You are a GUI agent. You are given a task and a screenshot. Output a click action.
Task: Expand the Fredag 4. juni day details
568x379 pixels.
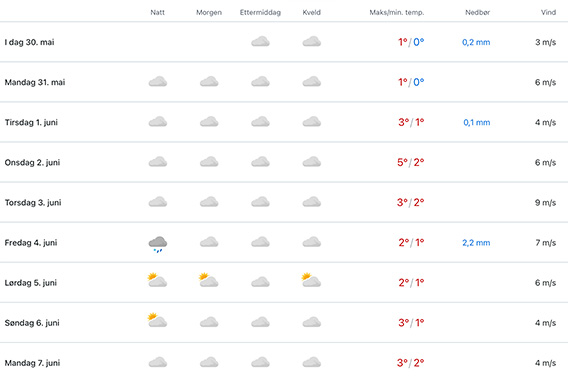pos(284,242)
